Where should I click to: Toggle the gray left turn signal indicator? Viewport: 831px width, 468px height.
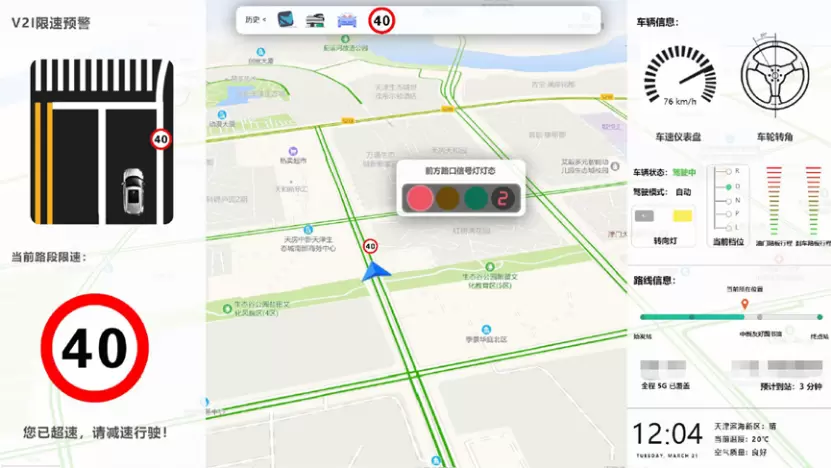click(644, 216)
